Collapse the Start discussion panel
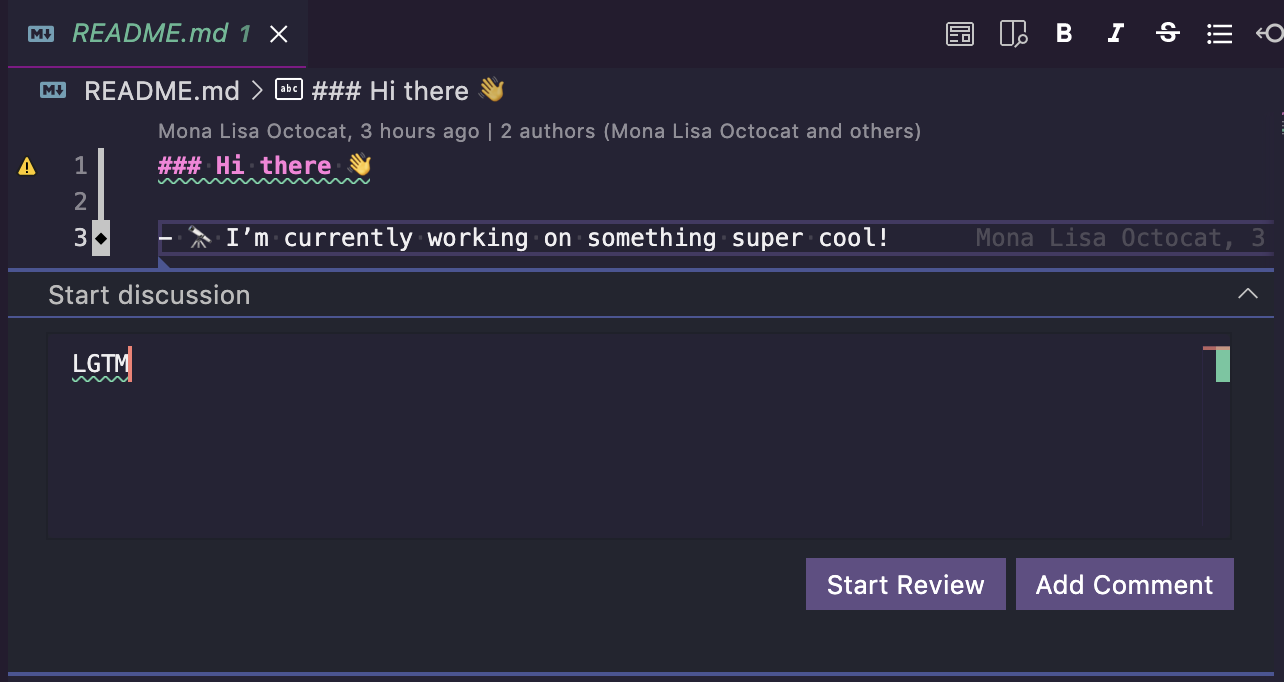Screen dimensions: 1284x682 pyautogui.click(x=1247, y=294)
